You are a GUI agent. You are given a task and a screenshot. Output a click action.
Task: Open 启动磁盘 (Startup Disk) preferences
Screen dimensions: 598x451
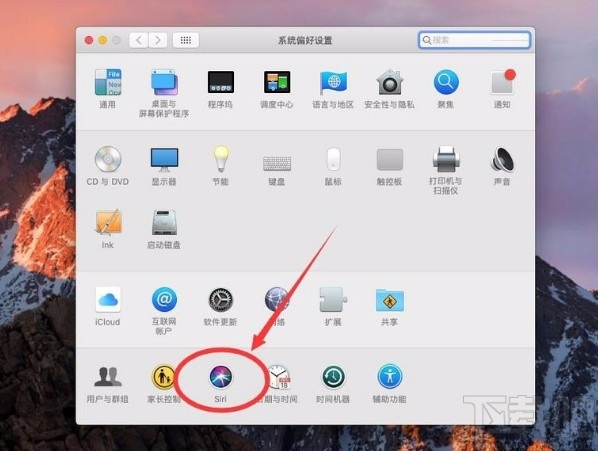[164, 223]
